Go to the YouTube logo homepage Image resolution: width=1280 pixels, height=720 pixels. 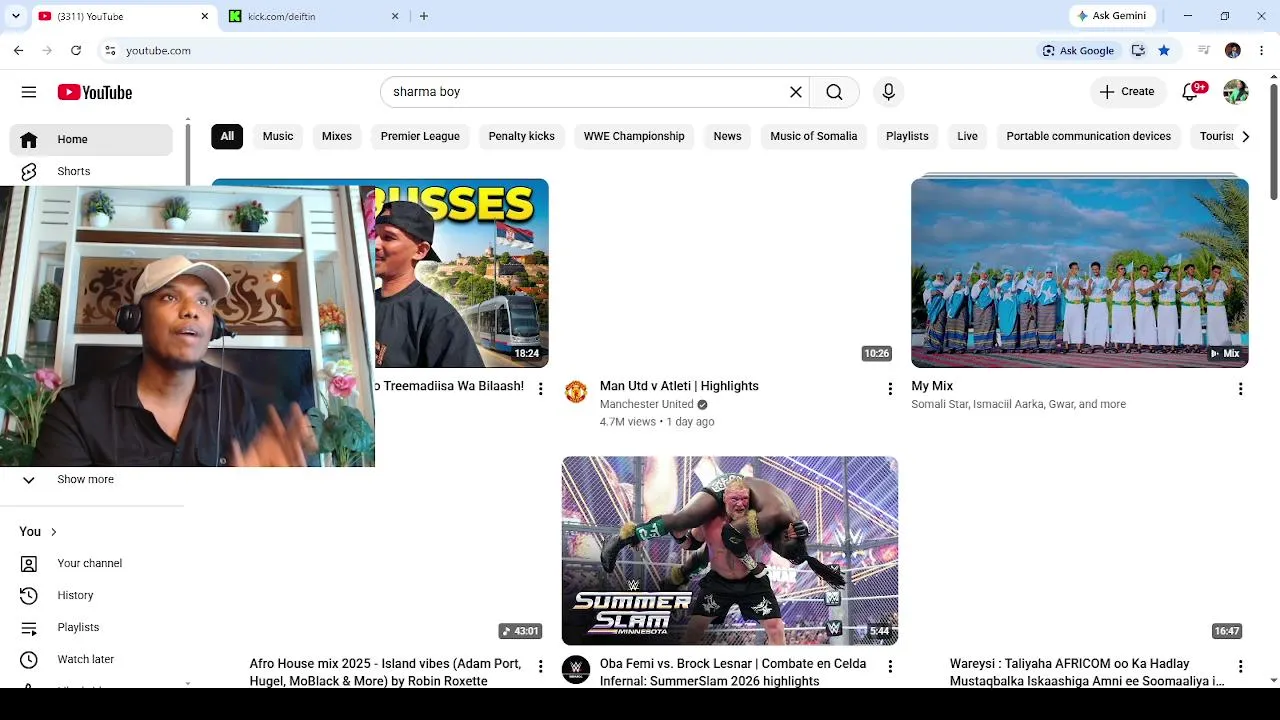[x=95, y=92]
